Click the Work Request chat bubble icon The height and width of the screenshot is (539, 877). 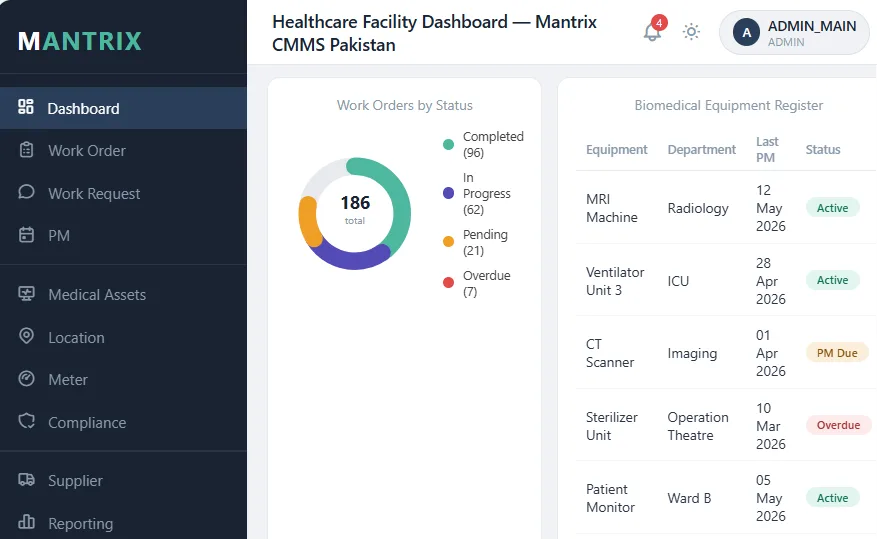point(26,192)
